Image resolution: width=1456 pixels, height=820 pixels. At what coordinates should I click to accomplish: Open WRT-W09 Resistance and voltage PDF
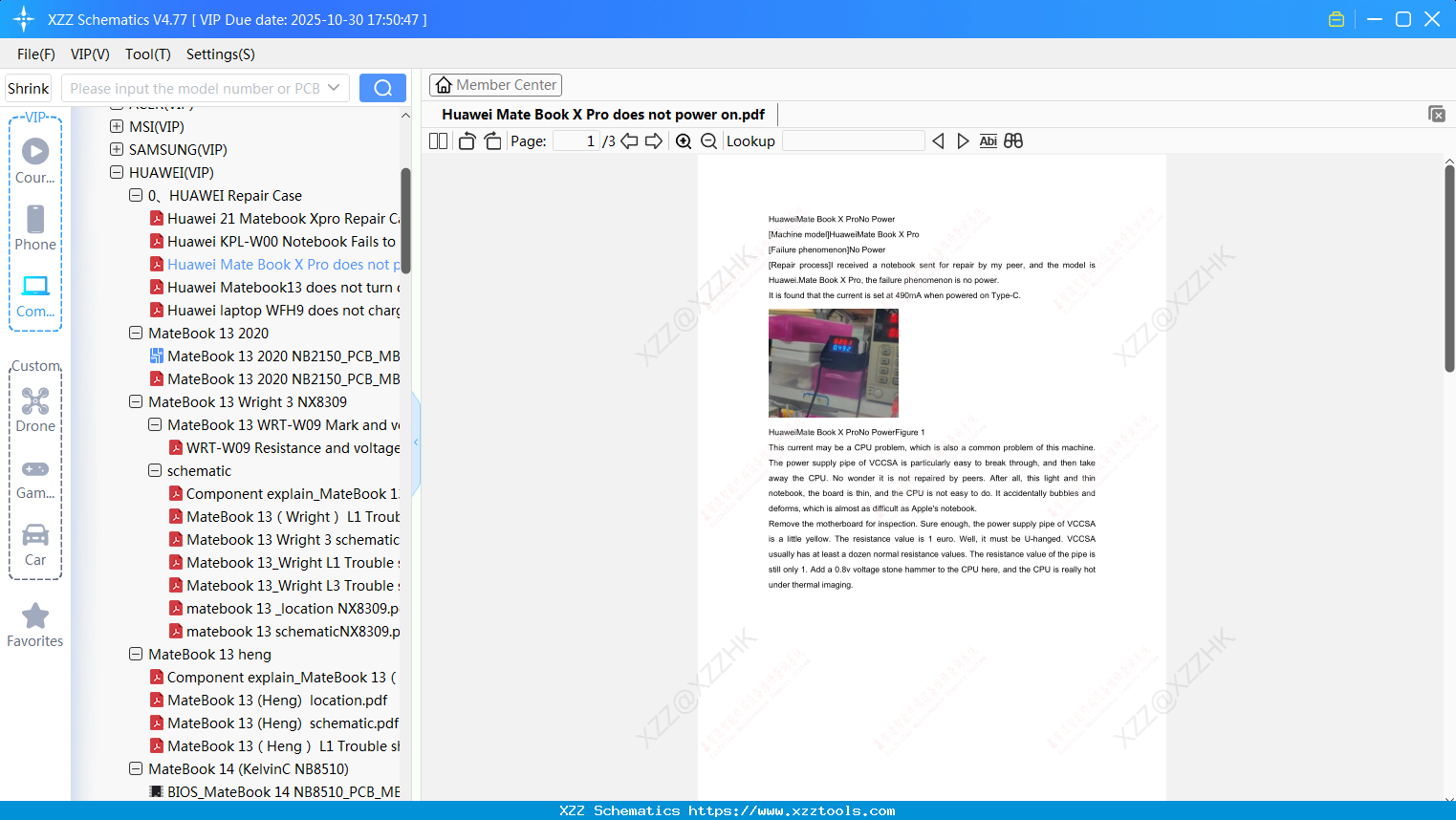click(284, 448)
